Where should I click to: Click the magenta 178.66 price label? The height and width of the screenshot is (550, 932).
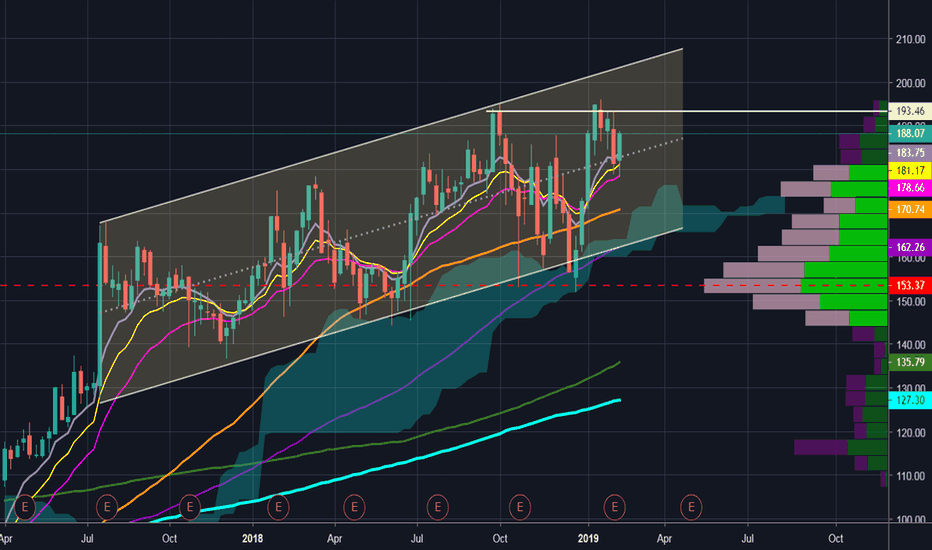[x=910, y=188]
